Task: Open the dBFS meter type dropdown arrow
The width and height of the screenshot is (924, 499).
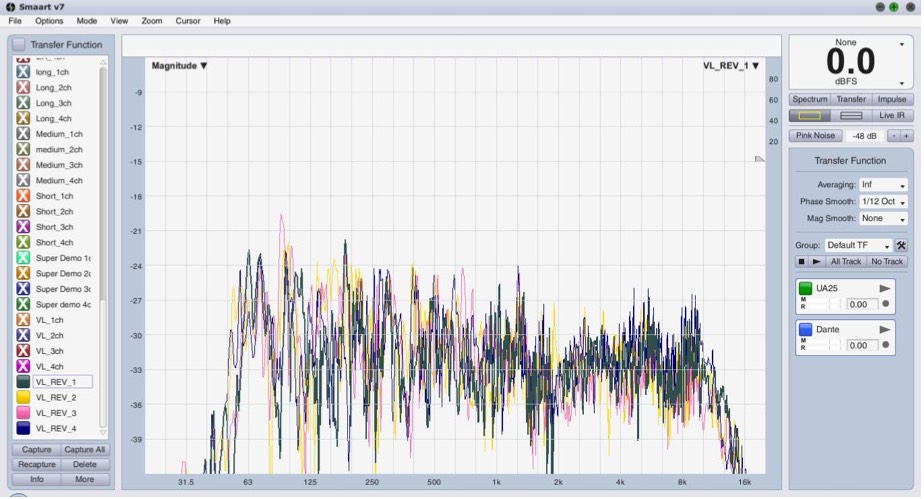Action: tap(902, 83)
